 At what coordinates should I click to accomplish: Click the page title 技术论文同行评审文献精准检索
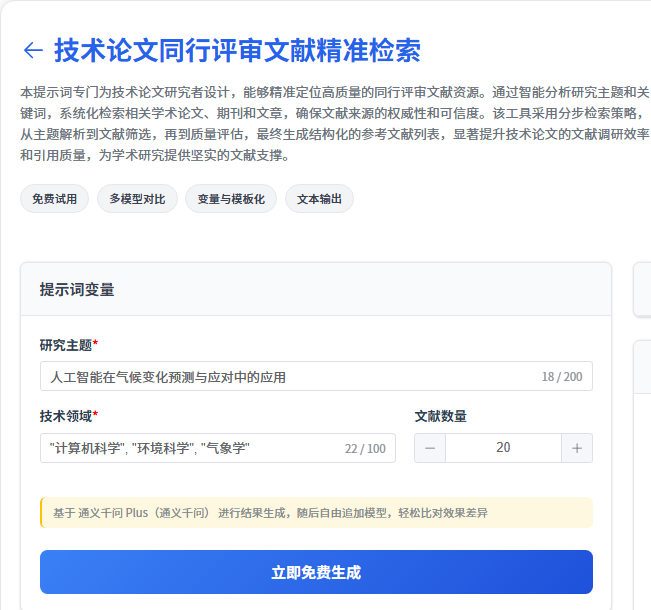[x=237, y=50]
